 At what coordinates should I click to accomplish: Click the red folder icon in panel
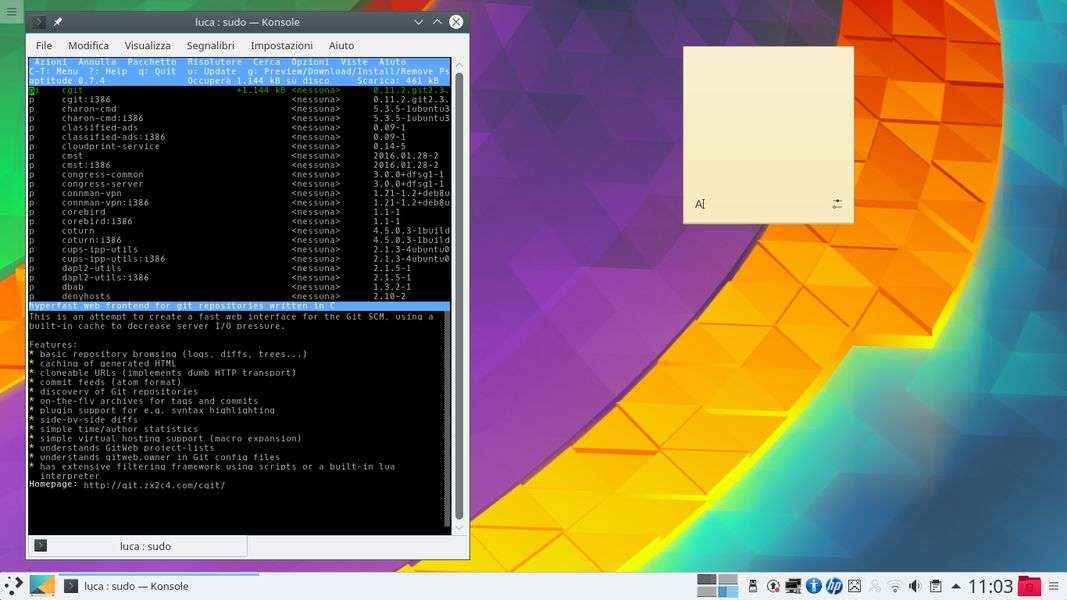1029,586
